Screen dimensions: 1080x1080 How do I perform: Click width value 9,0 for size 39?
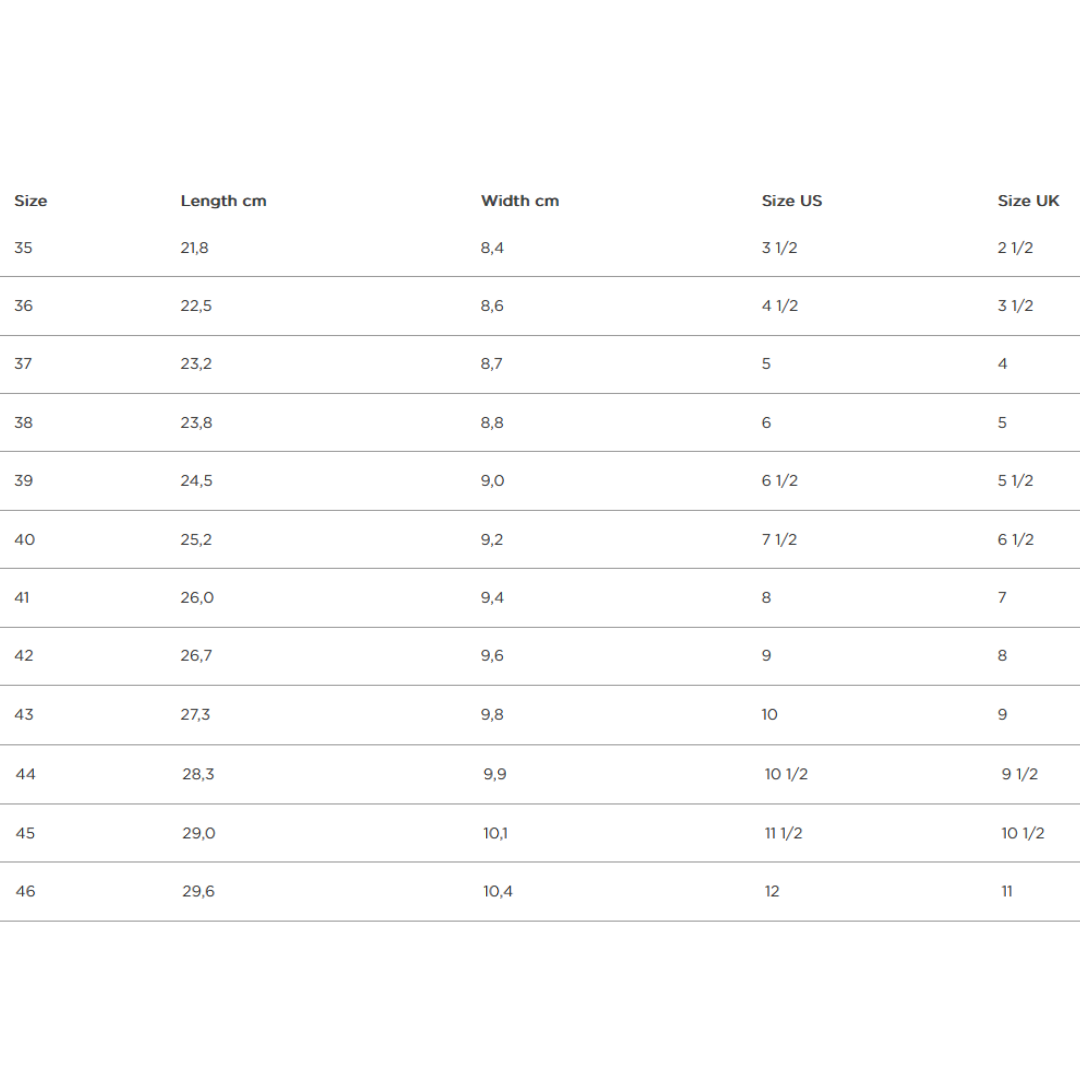tap(492, 481)
